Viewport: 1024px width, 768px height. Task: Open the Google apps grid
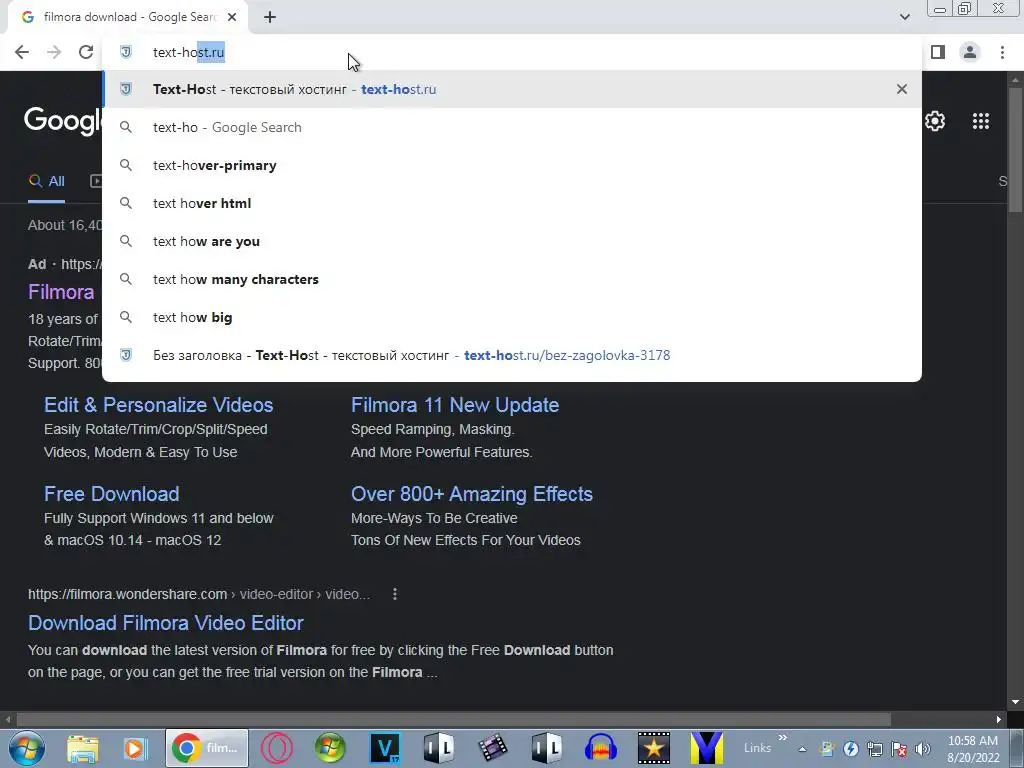coord(981,121)
